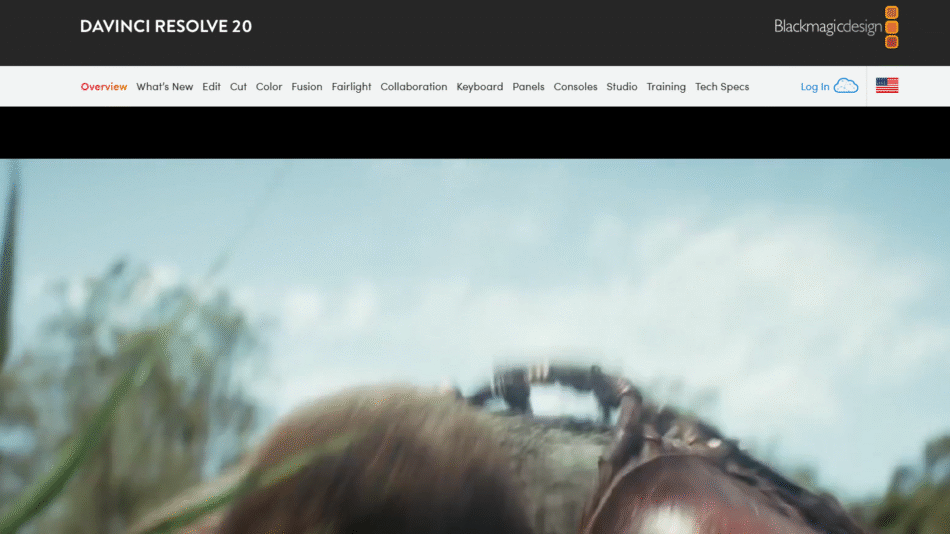Open the What's New page
The image size is (950, 534).
click(165, 87)
